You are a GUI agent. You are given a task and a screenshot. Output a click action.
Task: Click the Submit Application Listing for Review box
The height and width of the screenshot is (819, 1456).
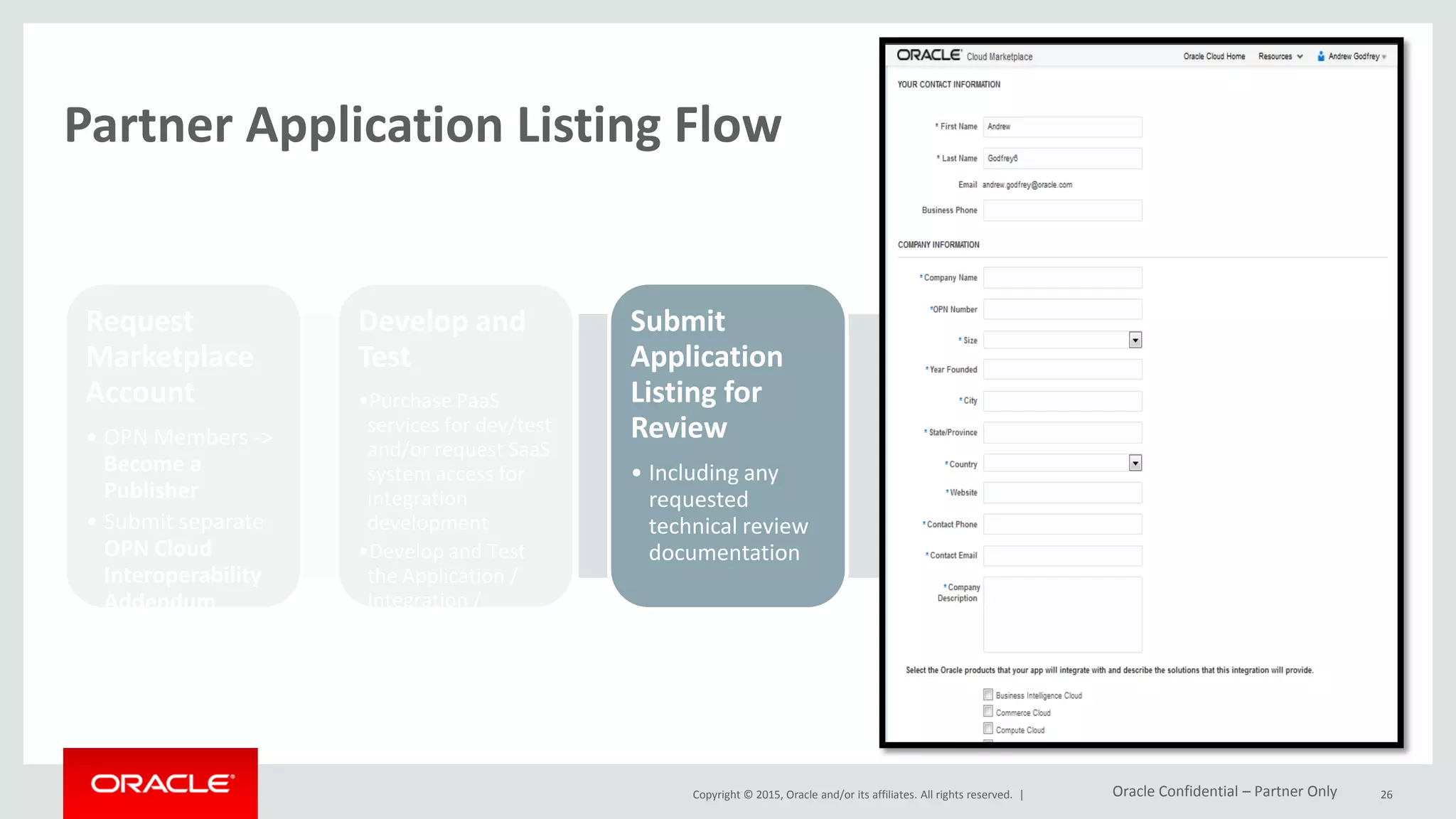click(728, 446)
